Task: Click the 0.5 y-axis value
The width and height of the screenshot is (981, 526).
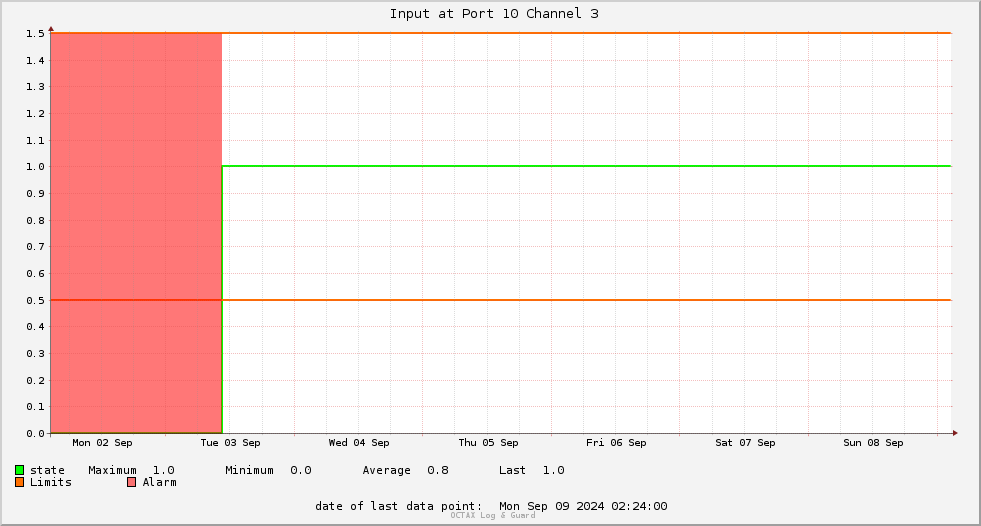Action: pos(35,300)
